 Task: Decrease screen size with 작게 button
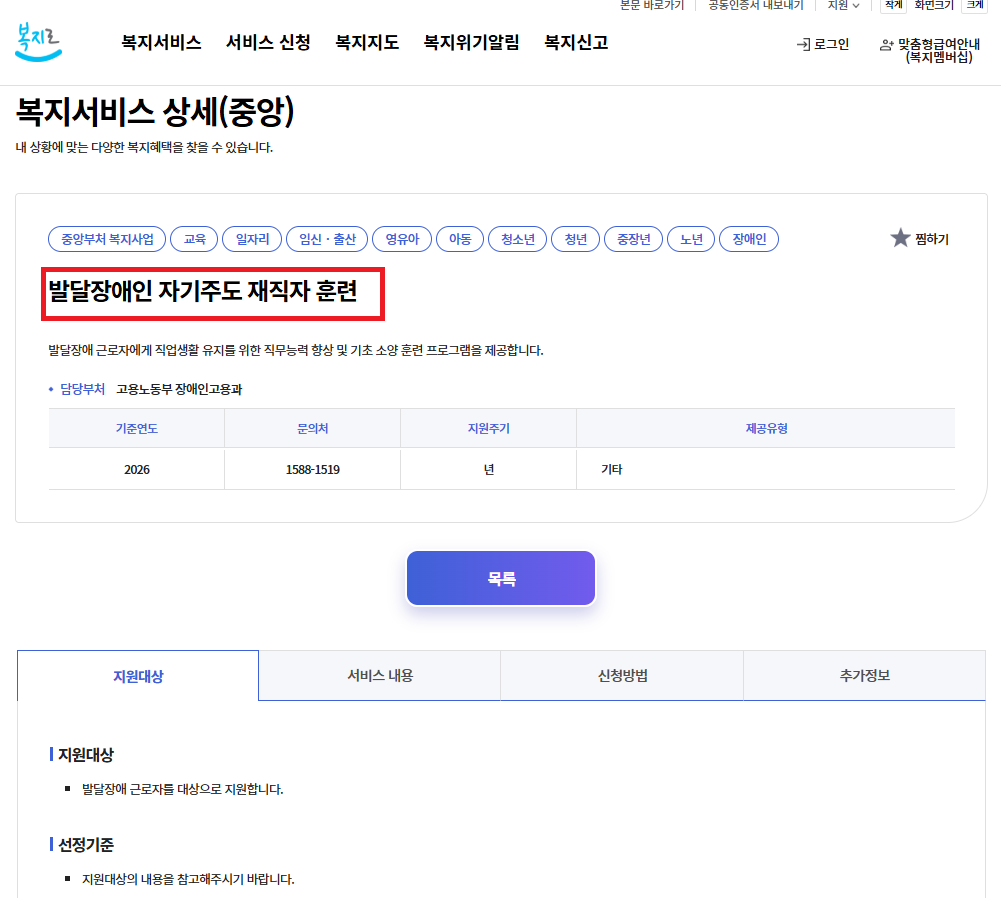893,5
